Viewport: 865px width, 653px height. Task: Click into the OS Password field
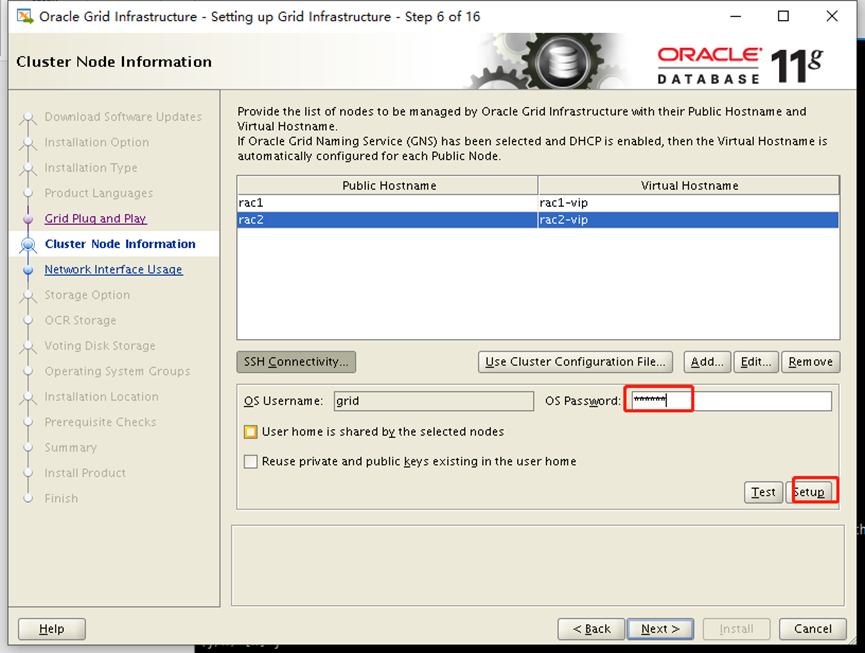(731, 401)
